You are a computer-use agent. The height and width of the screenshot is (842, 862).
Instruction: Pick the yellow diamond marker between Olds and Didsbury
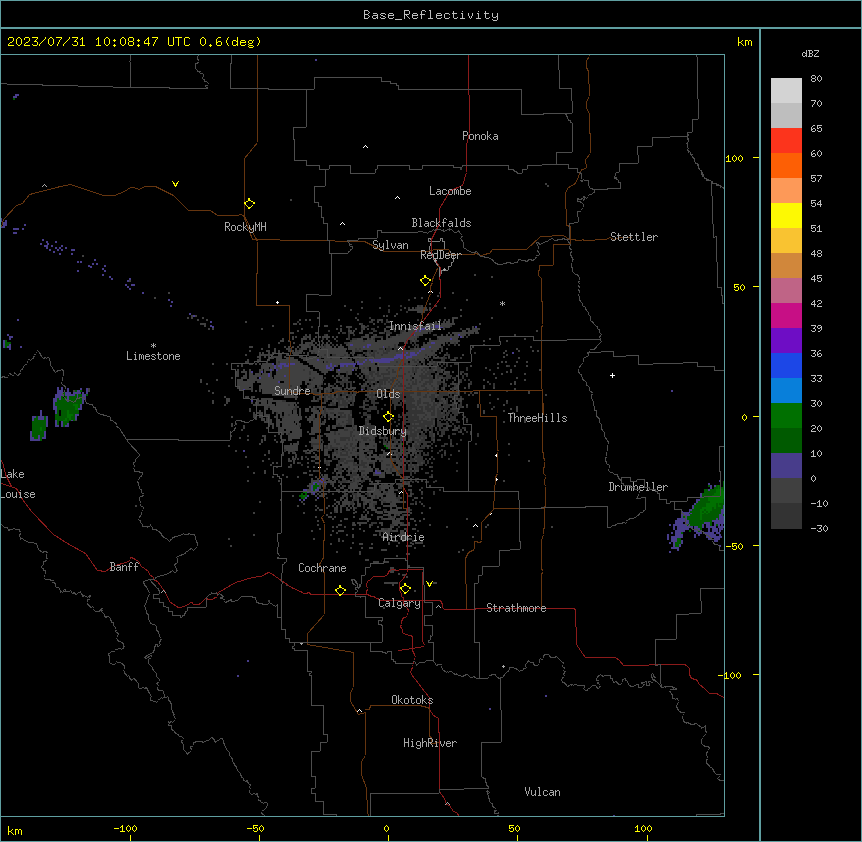pos(389,417)
